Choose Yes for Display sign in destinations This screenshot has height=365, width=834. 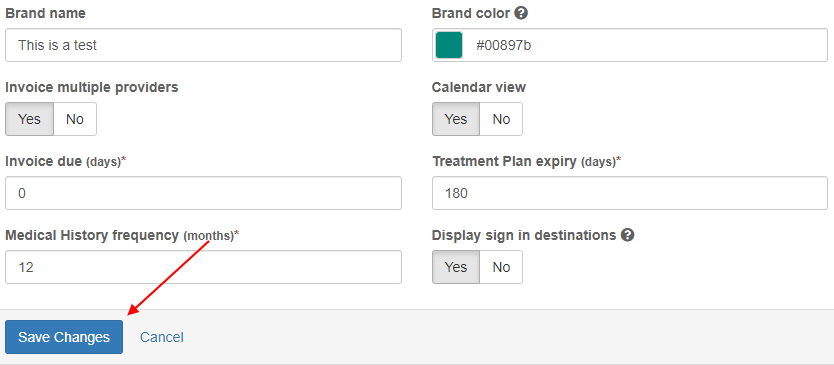click(456, 267)
